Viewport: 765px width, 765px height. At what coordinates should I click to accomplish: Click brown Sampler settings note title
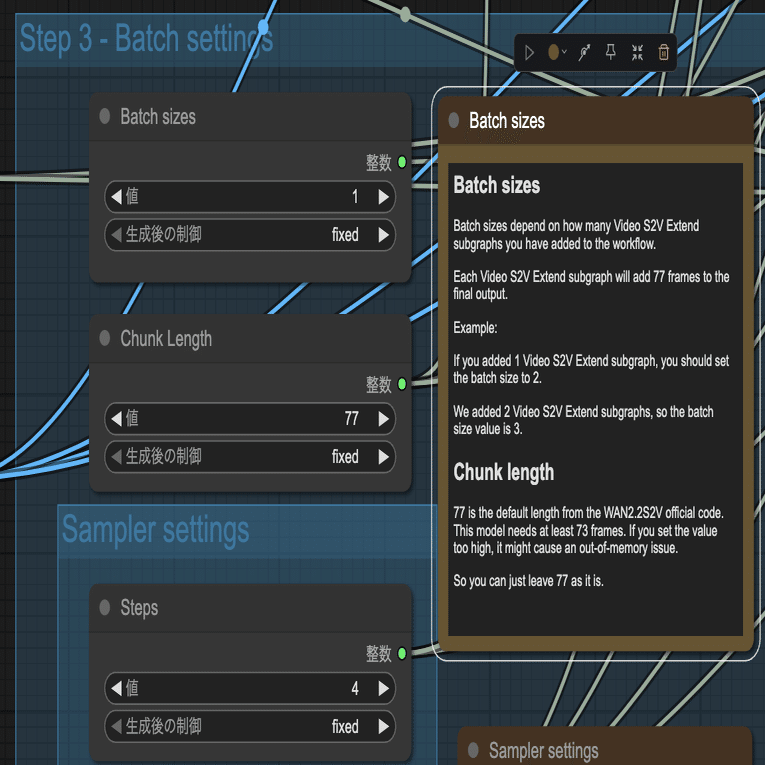544,751
